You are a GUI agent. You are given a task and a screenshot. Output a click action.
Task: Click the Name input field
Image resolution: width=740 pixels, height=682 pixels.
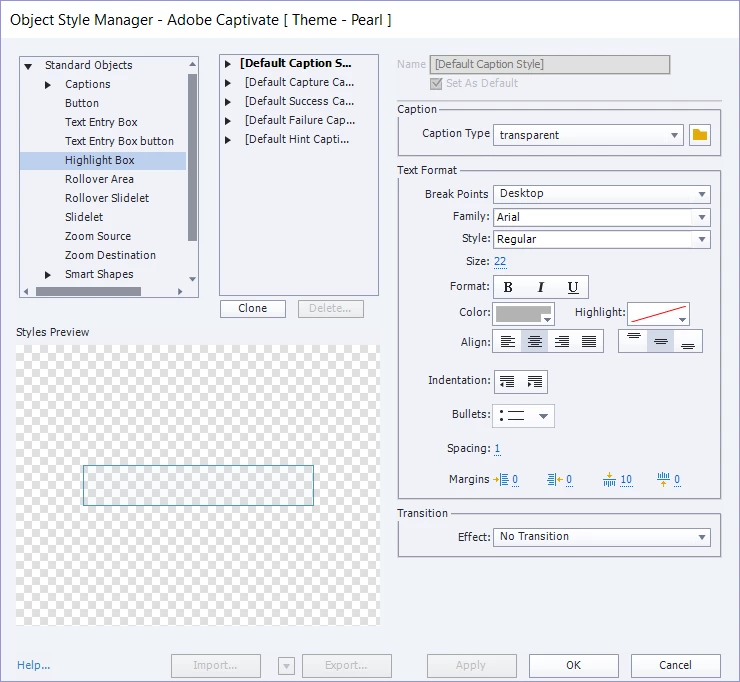[549, 65]
